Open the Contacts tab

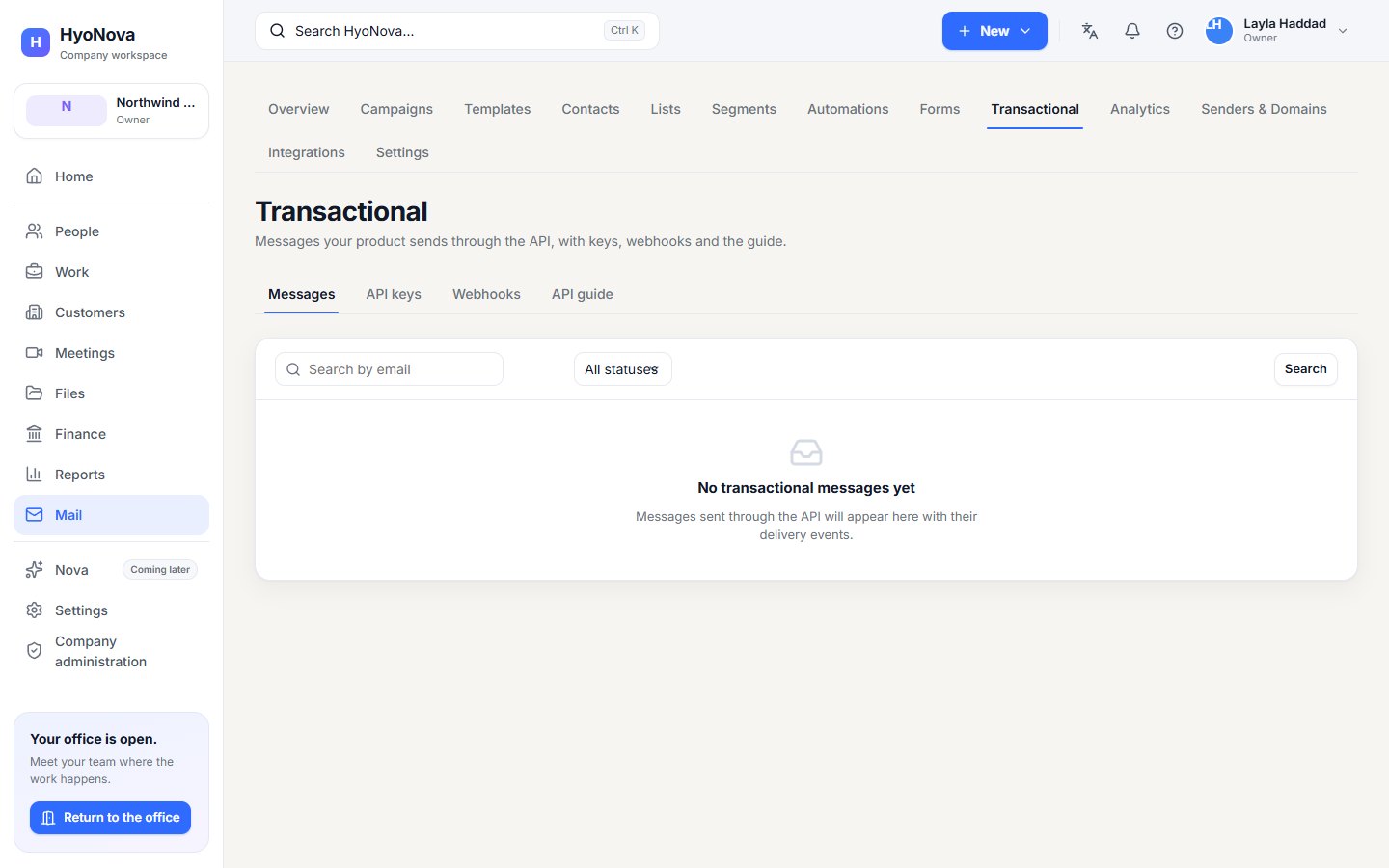[x=590, y=109]
